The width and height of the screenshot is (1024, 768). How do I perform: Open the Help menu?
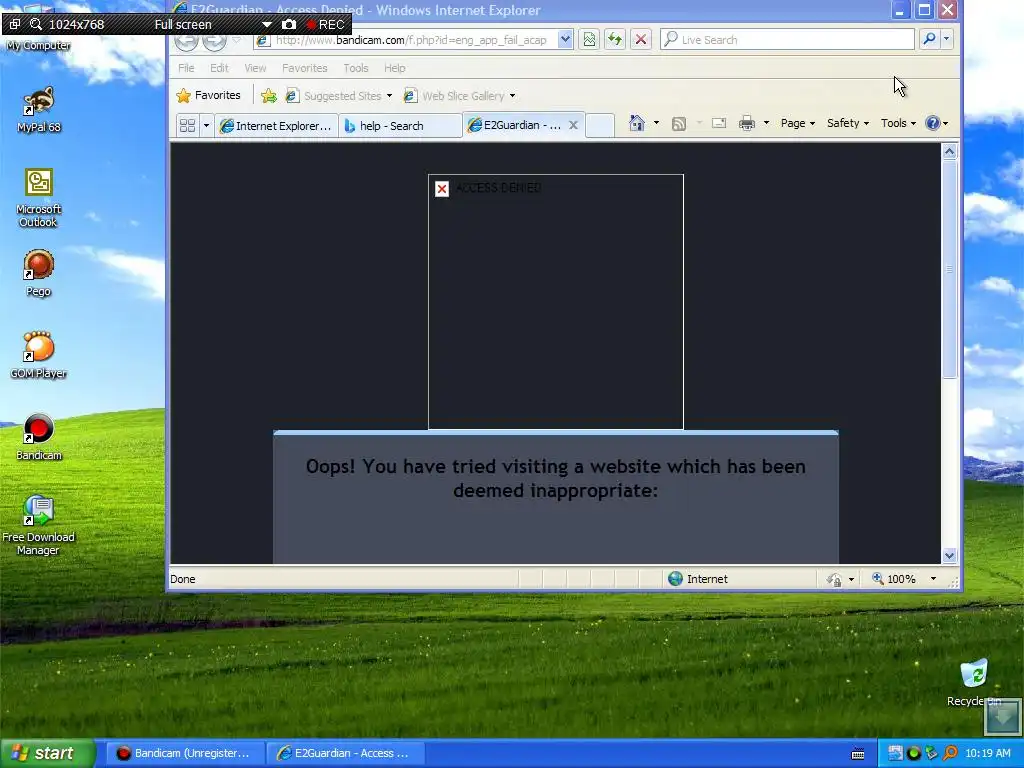tap(394, 68)
